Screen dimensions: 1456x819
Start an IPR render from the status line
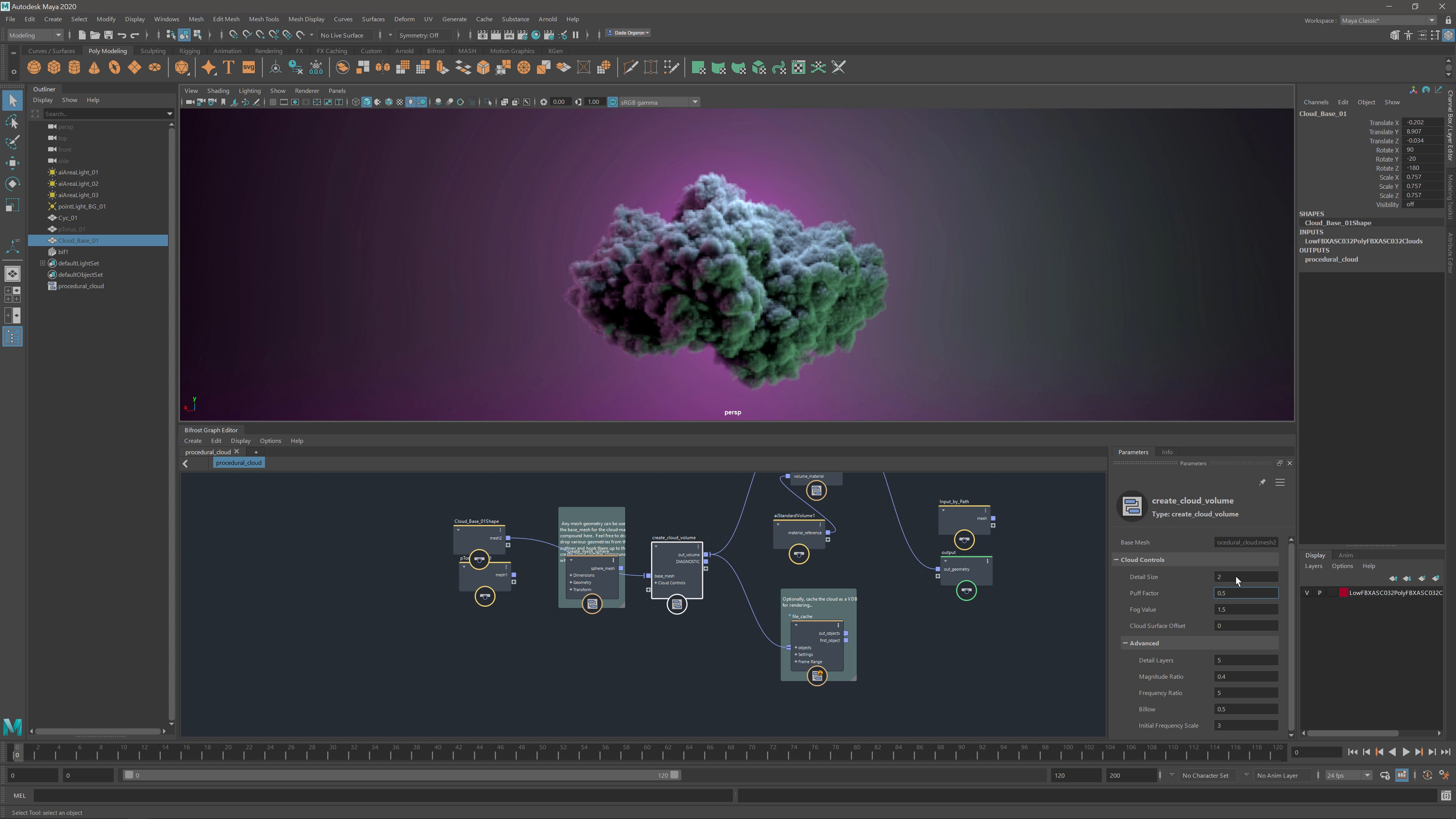(x=509, y=35)
